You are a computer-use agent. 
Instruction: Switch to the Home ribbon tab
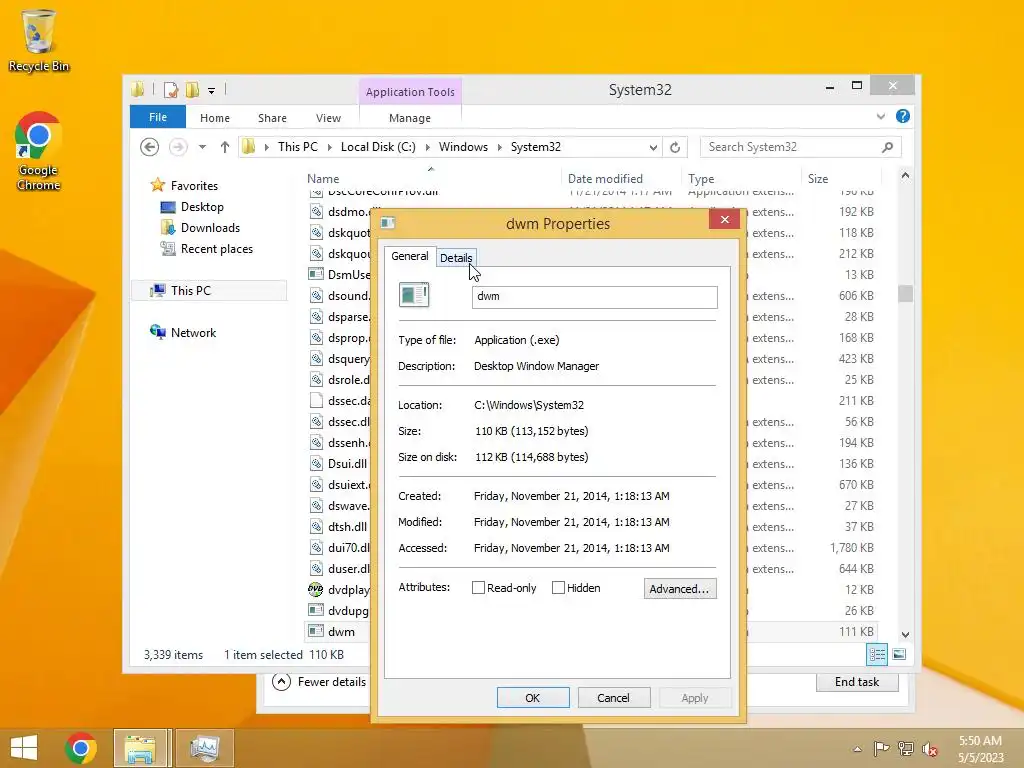pos(215,118)
